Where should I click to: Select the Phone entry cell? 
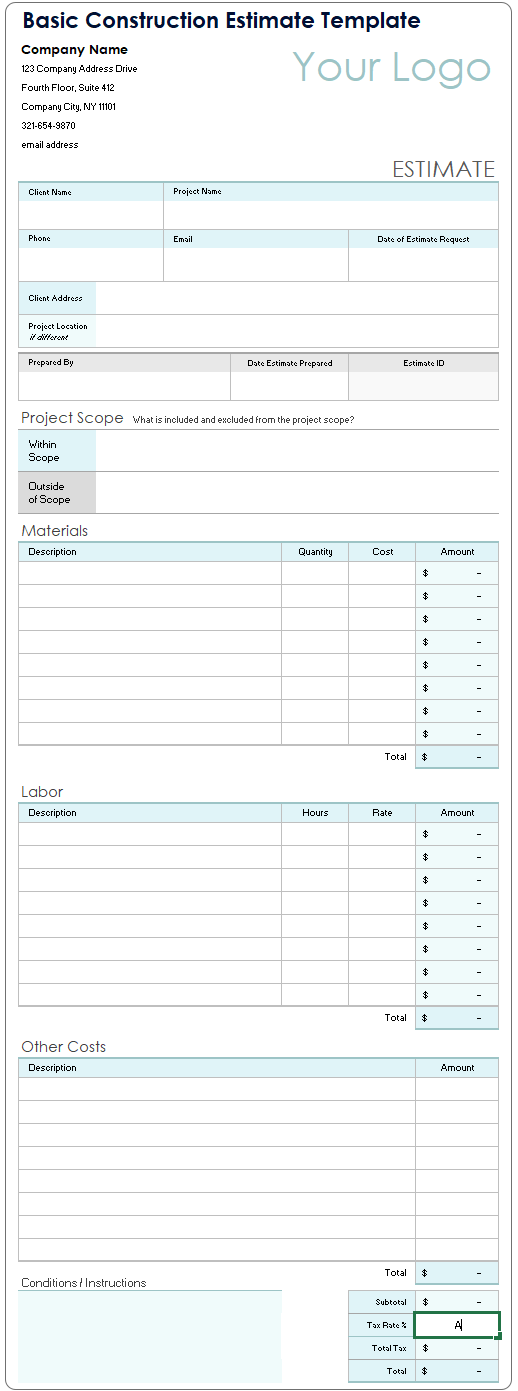click(x=91, y=264)
